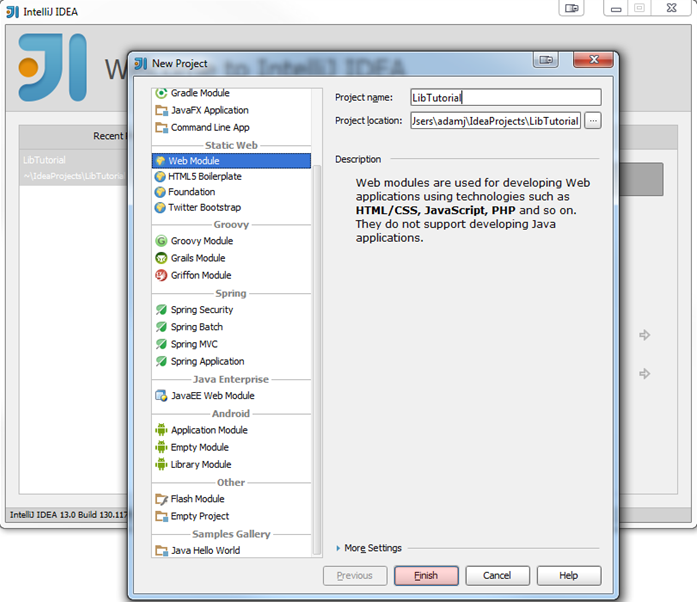Image resolution: width=698 pixels, height=602 pixels.
Task: Click the Spring MVC leaf icon
Action: (161, 344)
